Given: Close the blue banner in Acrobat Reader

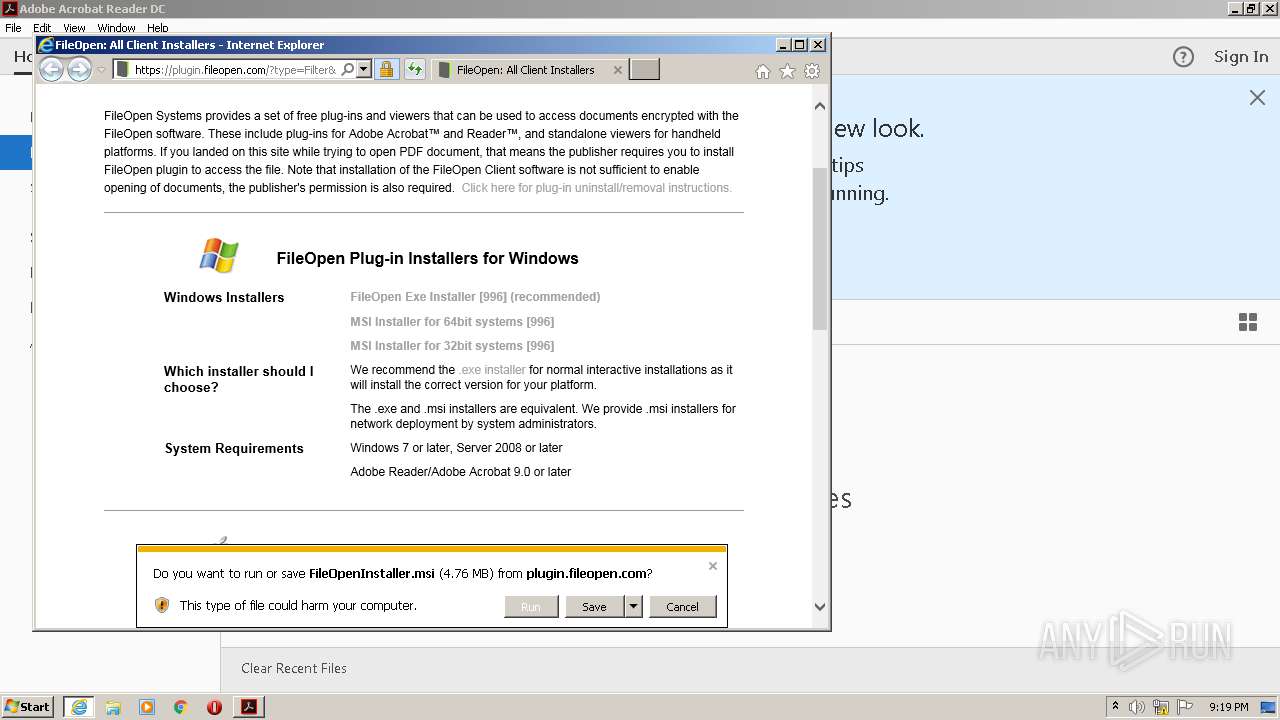Looking at the screenshot, I should pos(1257,97).
